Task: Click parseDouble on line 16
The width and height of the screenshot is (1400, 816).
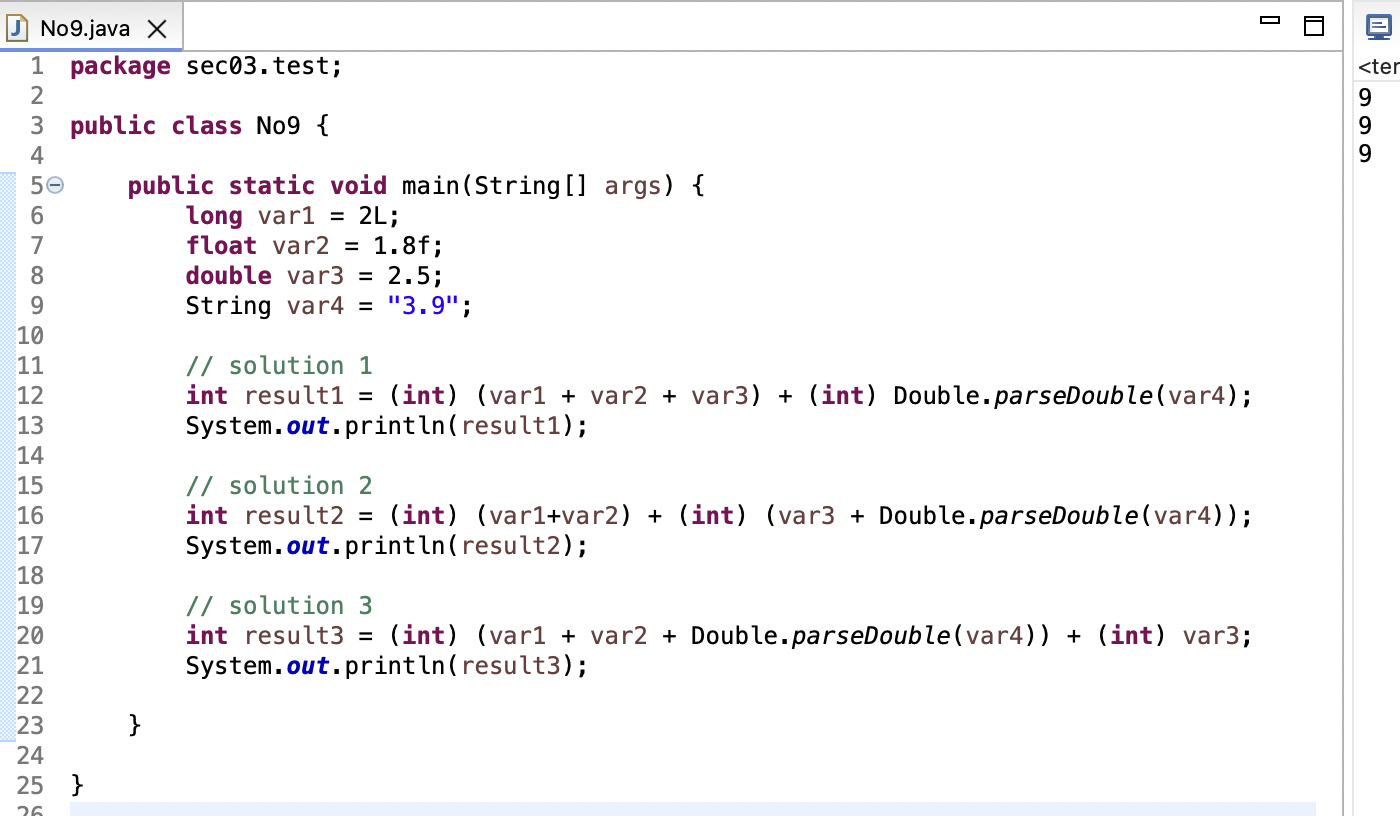Action: tap(1059, 516)
